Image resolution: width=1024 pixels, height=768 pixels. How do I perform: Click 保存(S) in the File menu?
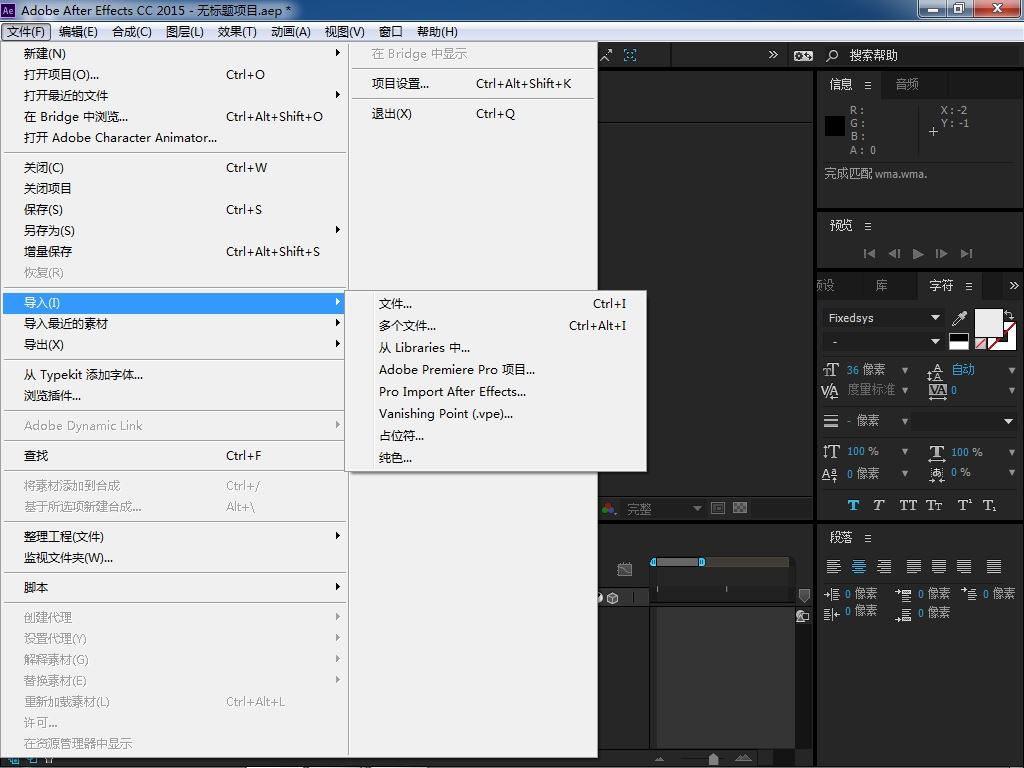tap(174, 210)
